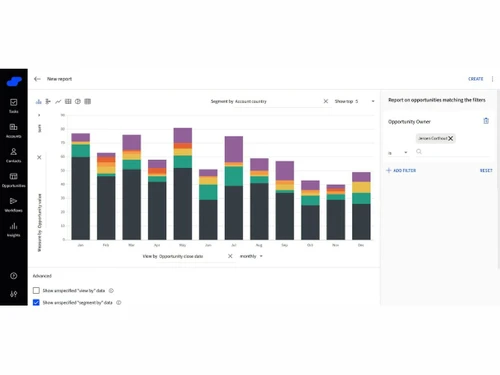This screenshot has height=375, width=500.
Task: Click RESET filters
Action: tap(486, 170)
